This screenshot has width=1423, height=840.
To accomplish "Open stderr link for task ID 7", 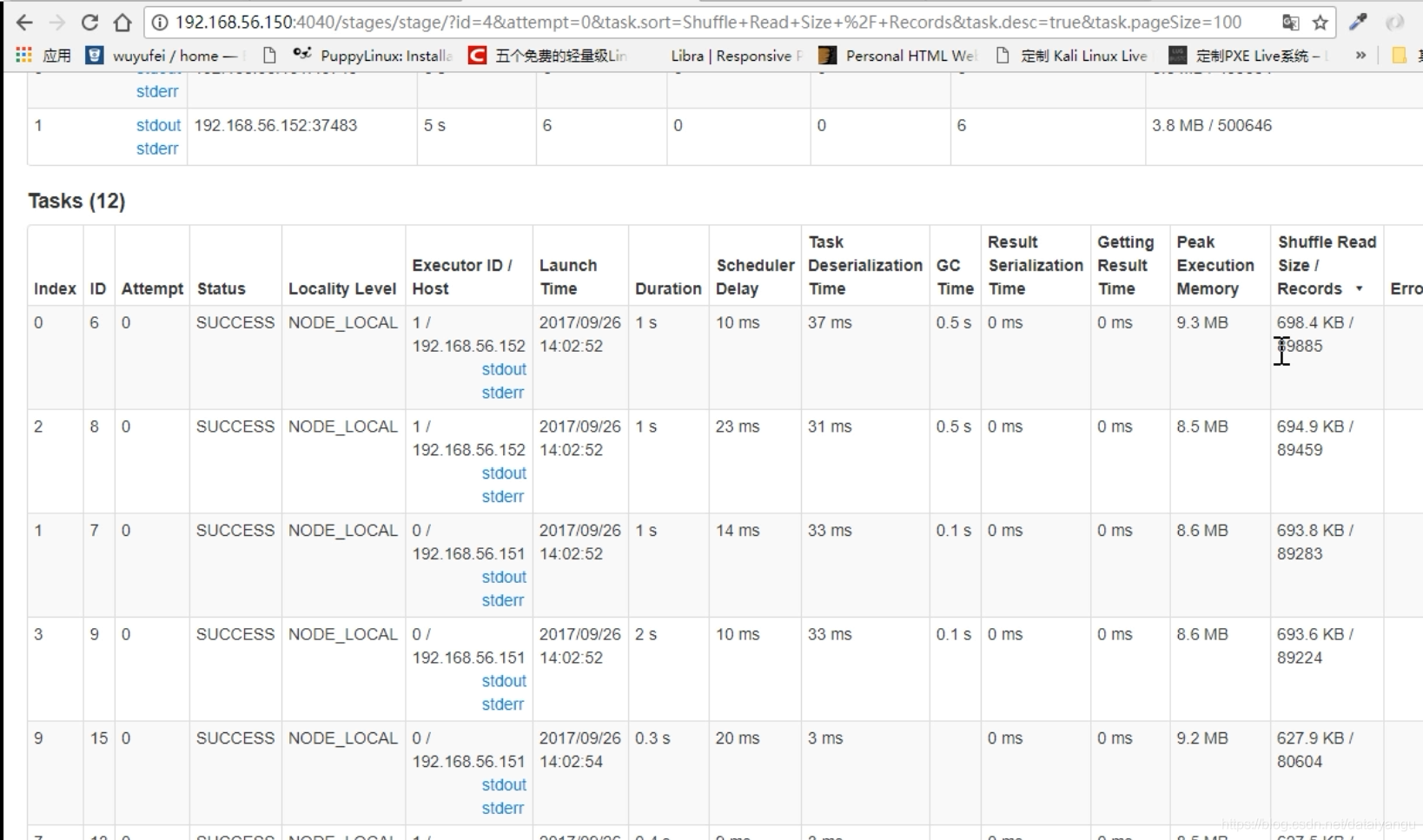I will coord(503,600).
